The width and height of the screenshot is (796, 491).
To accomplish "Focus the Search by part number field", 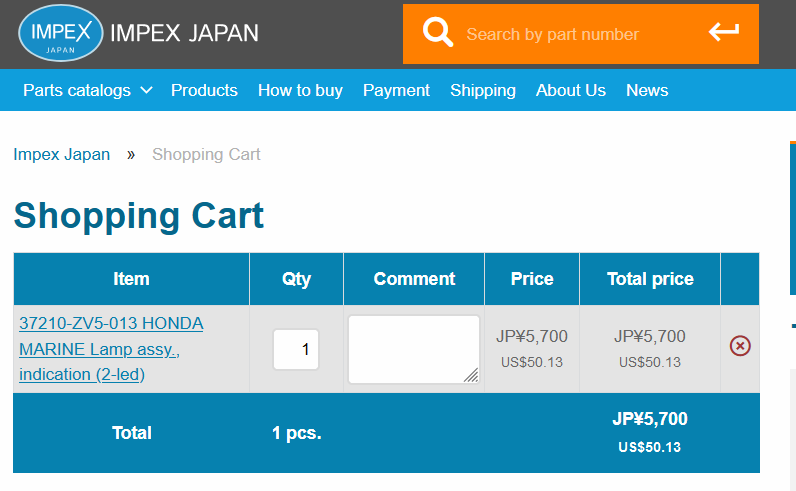I will pos(552,34).
